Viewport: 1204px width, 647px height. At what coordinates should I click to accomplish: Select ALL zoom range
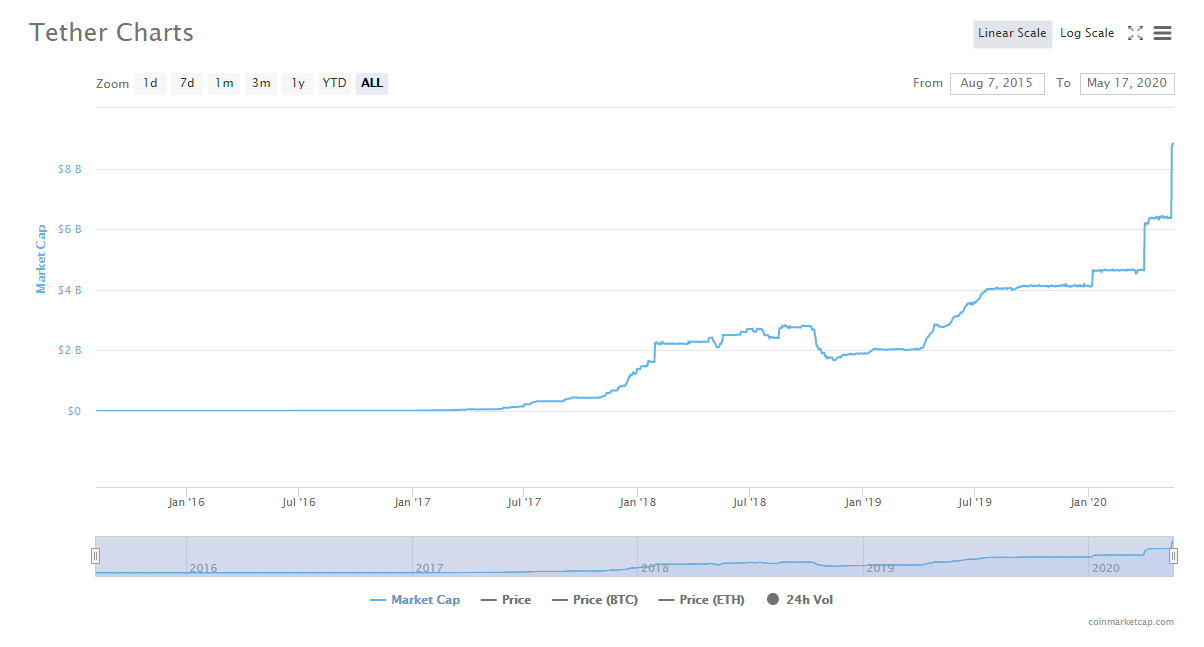pos(372,83)
